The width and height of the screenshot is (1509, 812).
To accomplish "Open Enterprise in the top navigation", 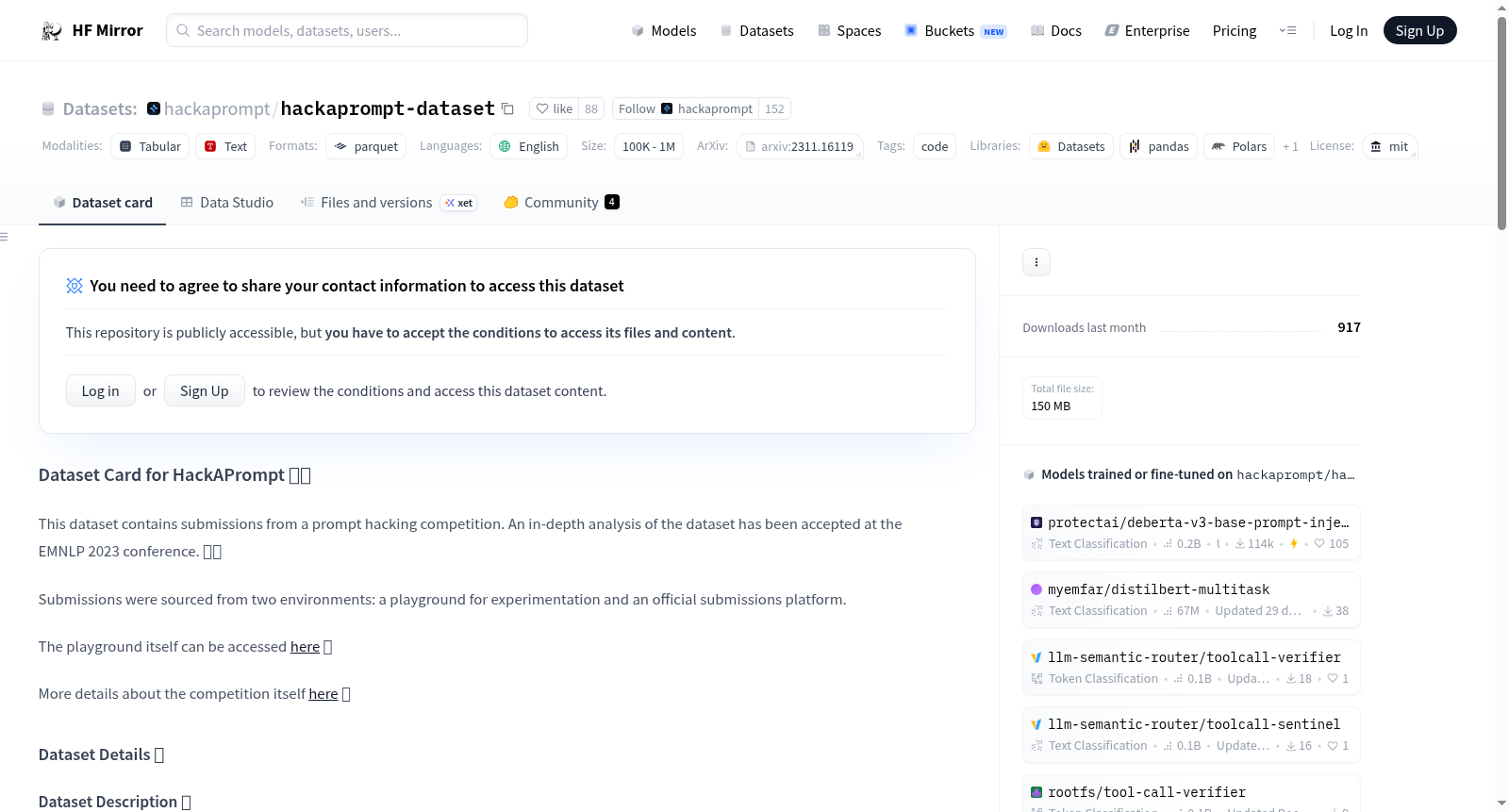I will pos(1147,30).
